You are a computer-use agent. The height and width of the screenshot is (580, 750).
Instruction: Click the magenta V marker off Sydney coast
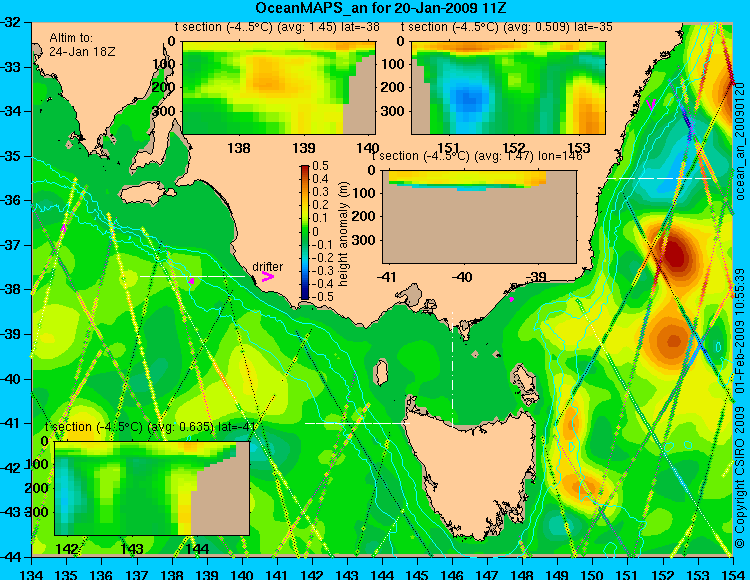[x=651, y=105]
